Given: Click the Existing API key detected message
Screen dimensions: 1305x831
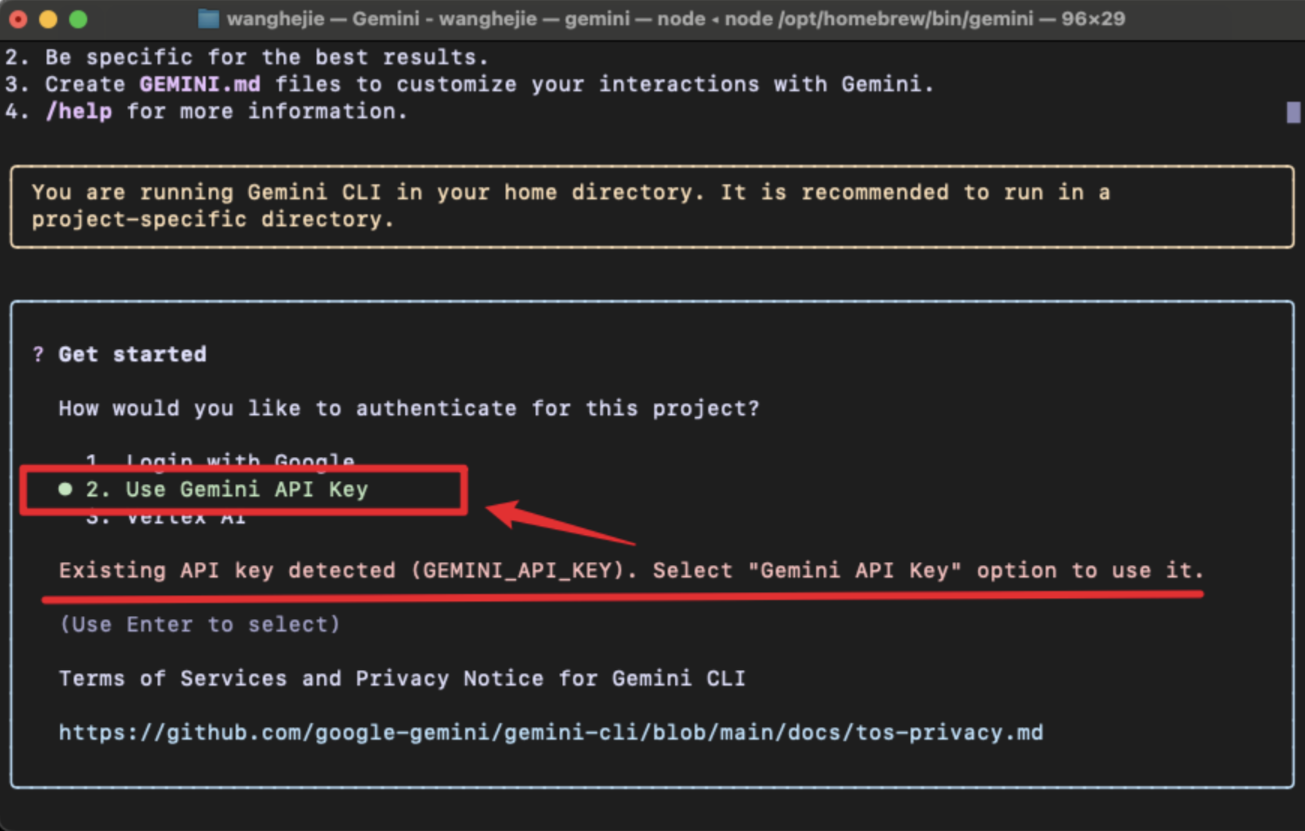Looking at the screenshot, I should click(631, 570).
